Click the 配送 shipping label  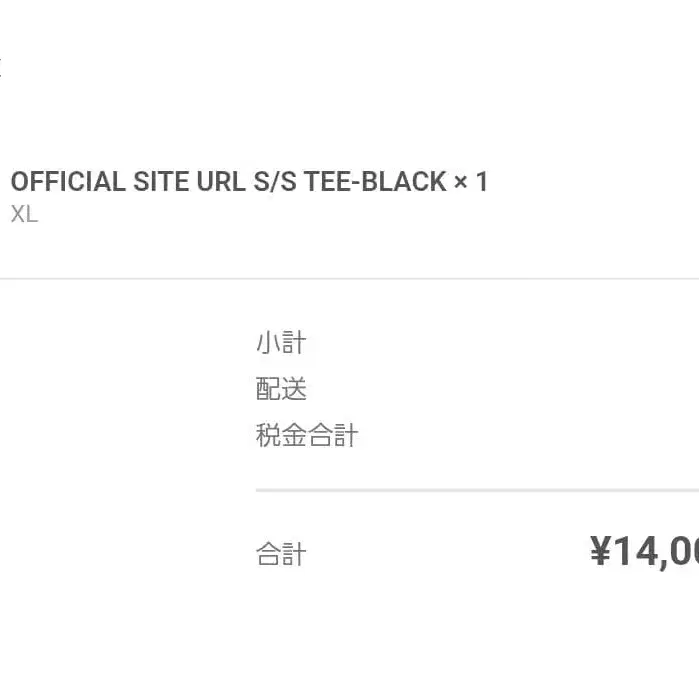click(x=280, y=390)
